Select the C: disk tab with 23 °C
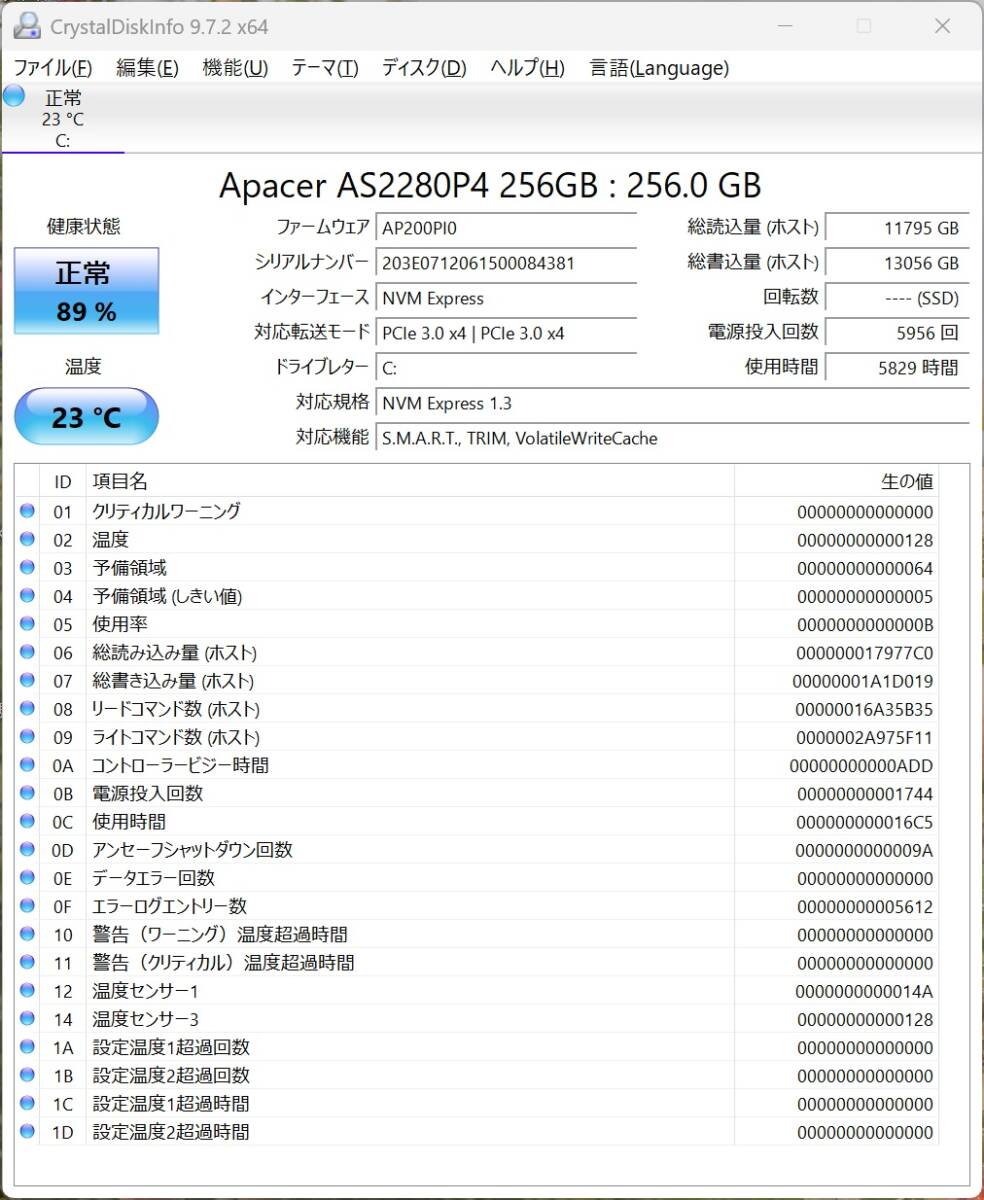This screenshot has height=1200, width=984. [x=63, y=119]
